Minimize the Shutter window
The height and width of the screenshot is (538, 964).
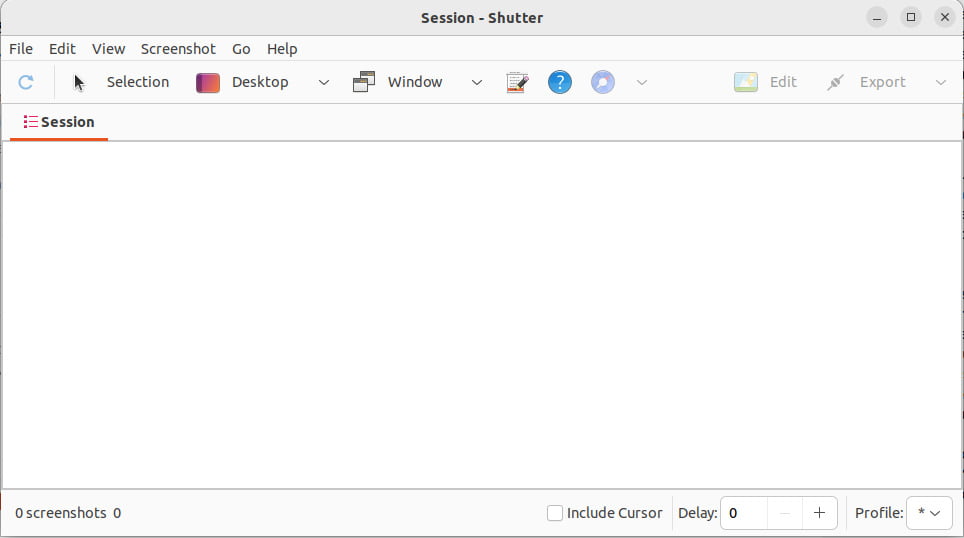click(877, 18)
